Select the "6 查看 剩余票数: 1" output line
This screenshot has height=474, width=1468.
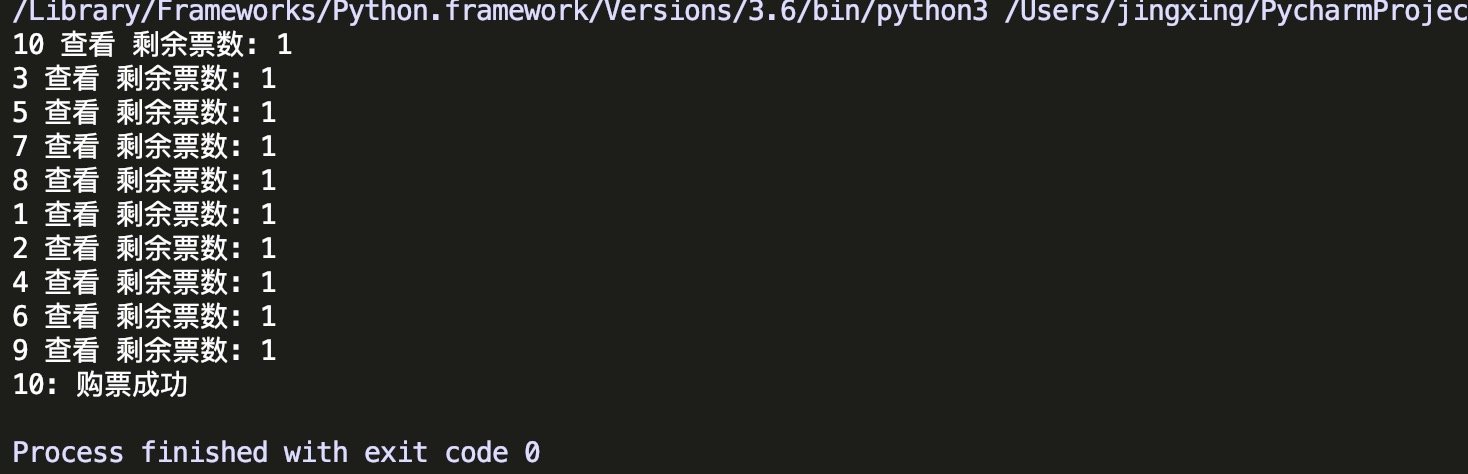(x=143, y=317)
